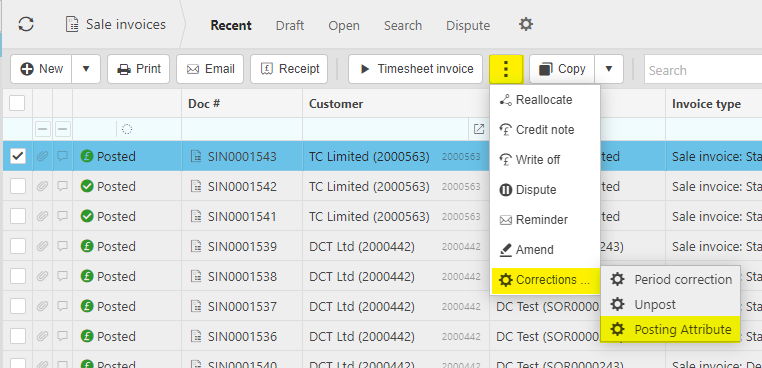Screen dimensions: 762x368
Task: Click into the Search input field
Action: point(703,70)
